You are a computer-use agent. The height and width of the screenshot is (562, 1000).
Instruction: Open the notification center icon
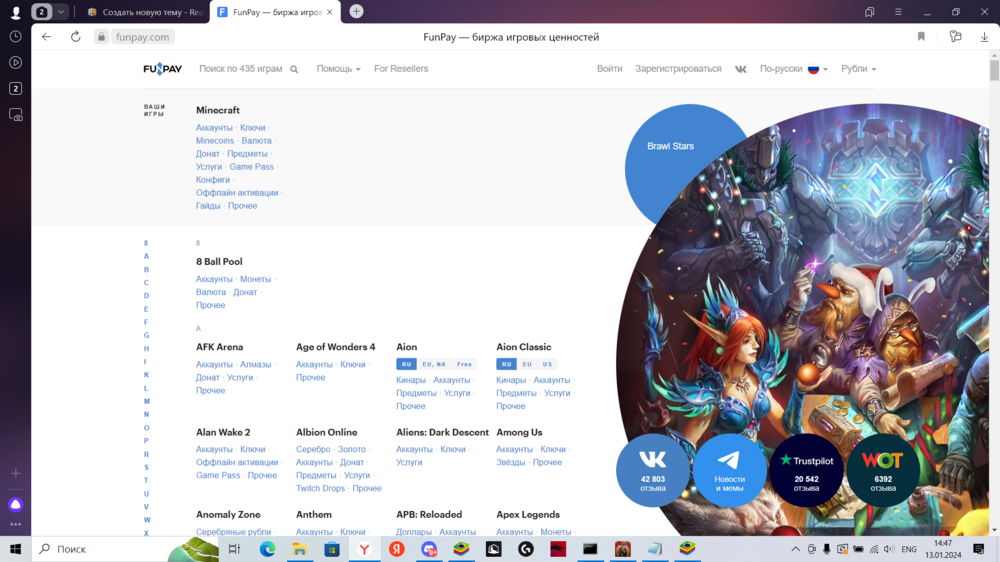(x=978, y=549)
